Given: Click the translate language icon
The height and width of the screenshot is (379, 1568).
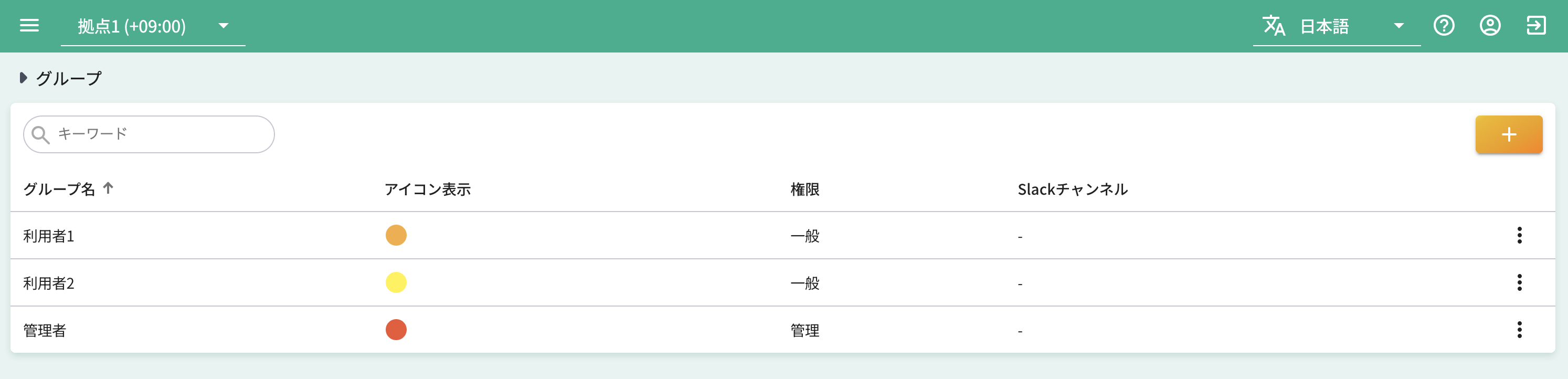Looking at the screenshot, I should pyautogui.click(x=1274, y=26).
